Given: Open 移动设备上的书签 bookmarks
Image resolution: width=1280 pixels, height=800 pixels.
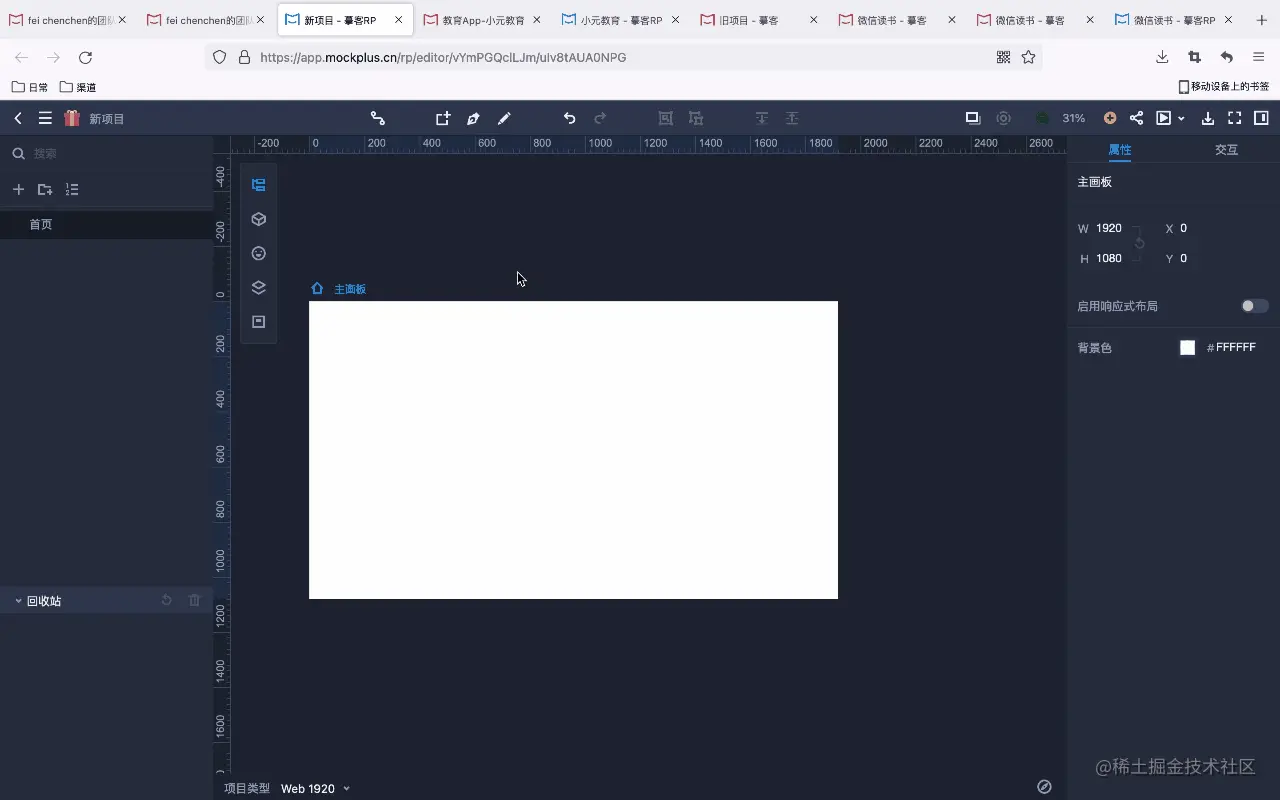Looking at the screenshot, I should pyautogui.click(x=1223, y=87).
